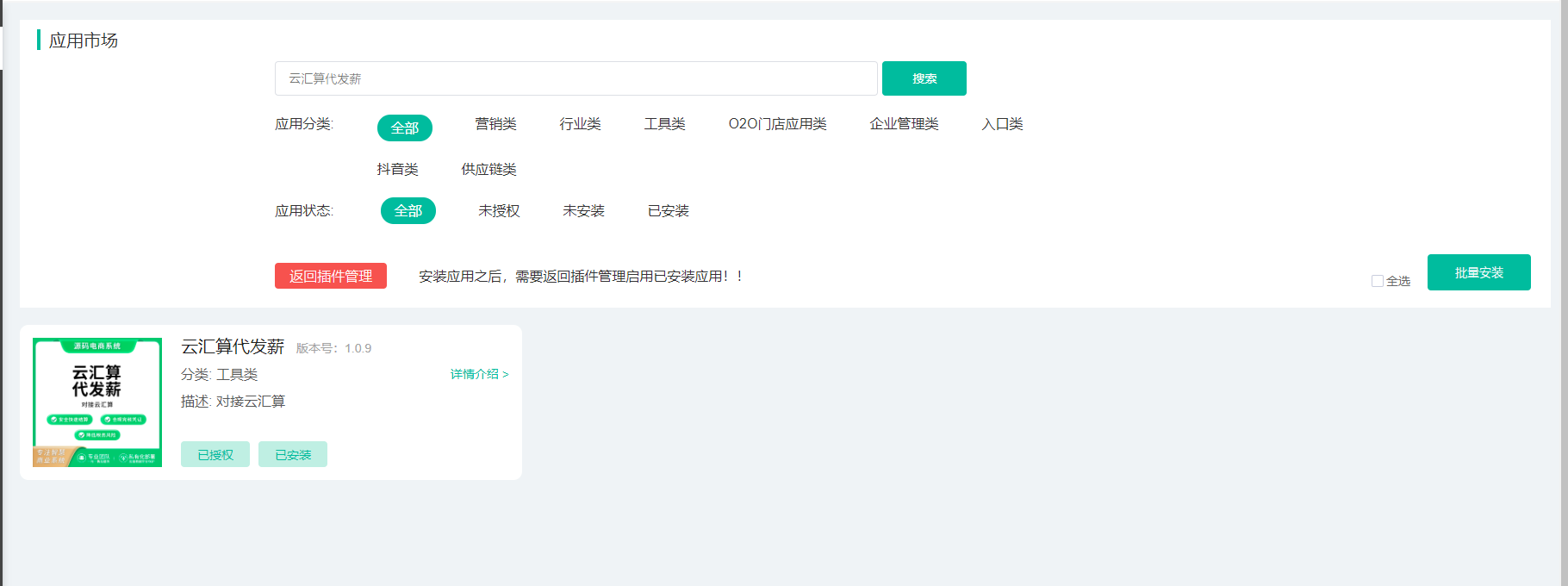Filter by 营销类 category
Screen dimensions: 1568x586
(495, 124)
